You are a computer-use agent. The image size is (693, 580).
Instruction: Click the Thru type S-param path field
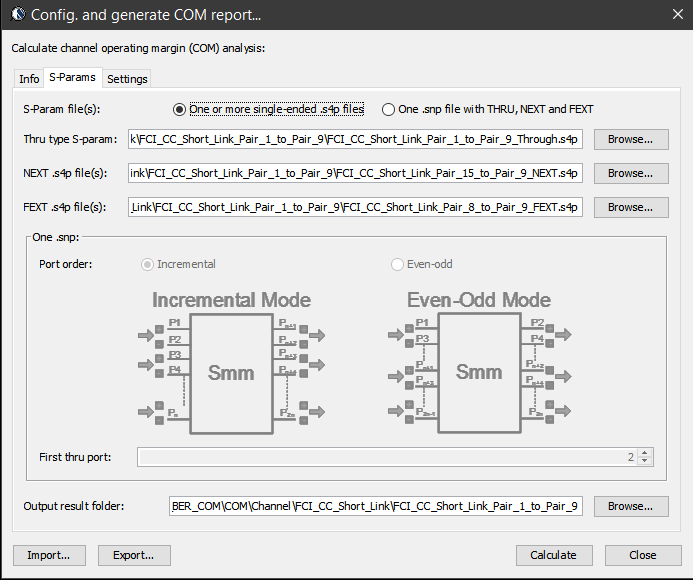(356, 139)
